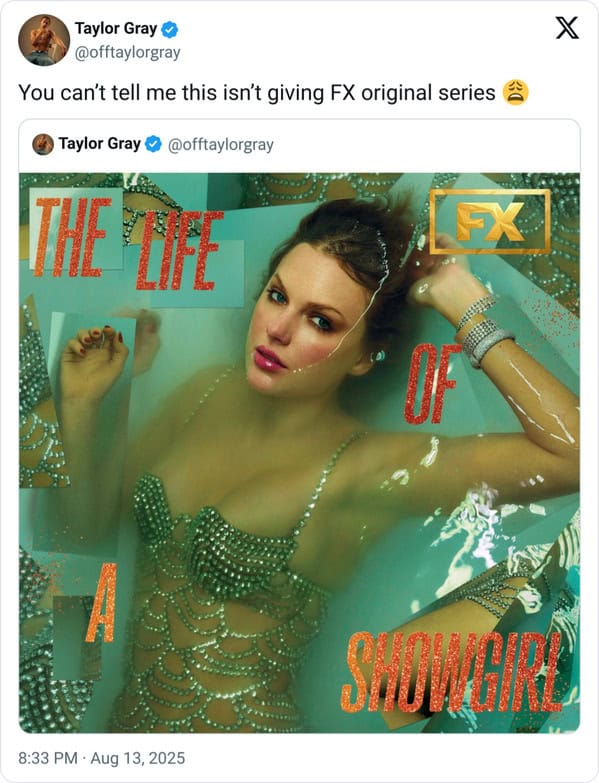The image size is (599, 783).
Task: Open the gray @offtaylorgray handle under the main name
Action: (x=127, y=52)
